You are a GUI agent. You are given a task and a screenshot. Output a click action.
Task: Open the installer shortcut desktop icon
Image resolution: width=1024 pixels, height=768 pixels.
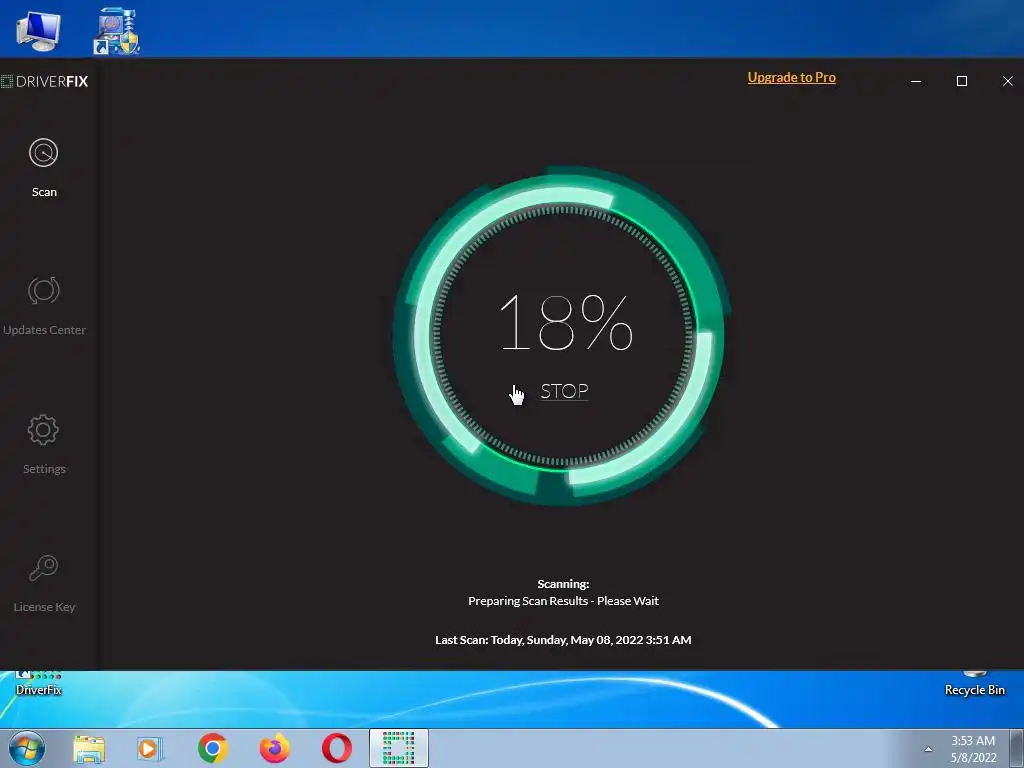point(117,31)
